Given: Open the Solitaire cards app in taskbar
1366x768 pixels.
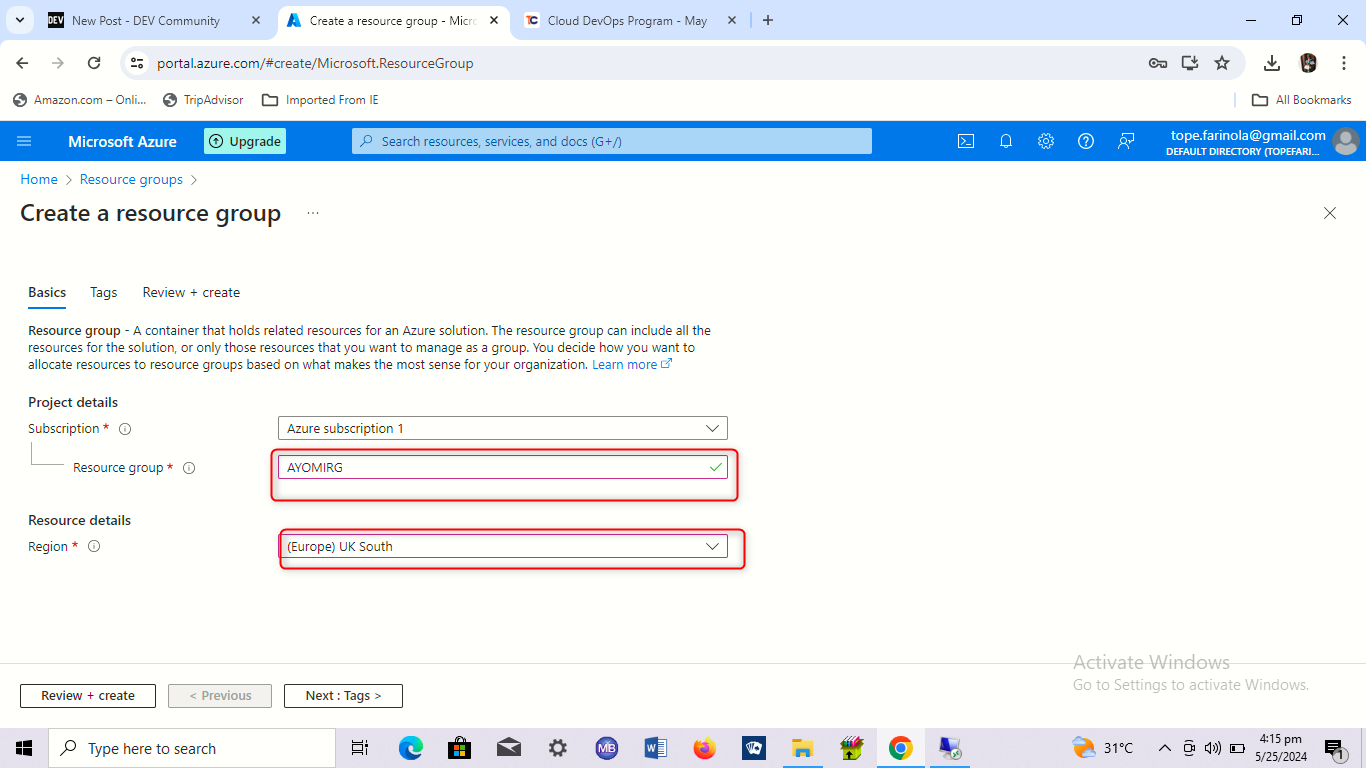Looking at the screenshot, I should click(754, 748).
